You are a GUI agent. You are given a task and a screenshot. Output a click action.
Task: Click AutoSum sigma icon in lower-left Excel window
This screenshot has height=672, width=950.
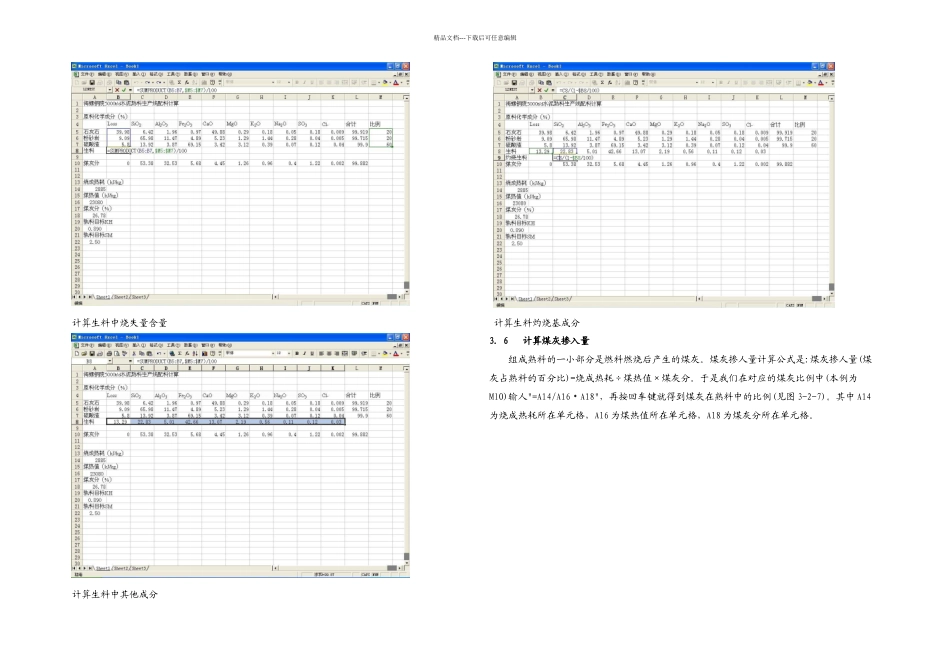pyautogui.click(x=179, y=353)
